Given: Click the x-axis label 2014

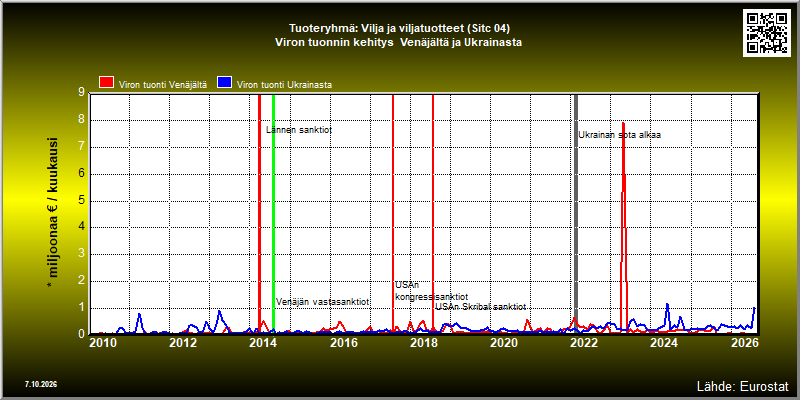Looking at the screenshot, I should (263, 342).
